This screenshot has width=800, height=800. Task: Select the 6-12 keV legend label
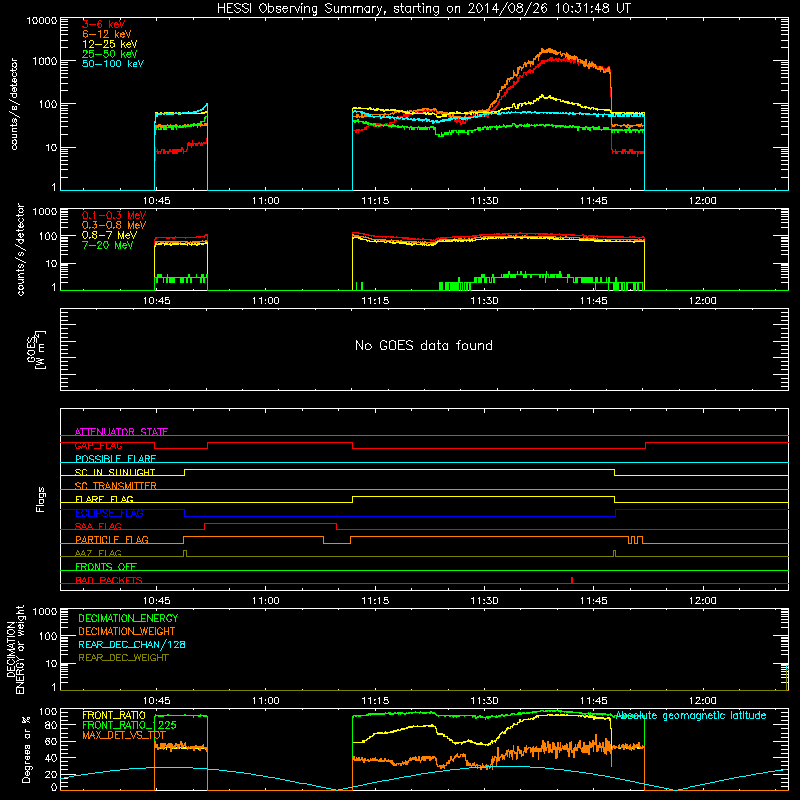point(107,34)
